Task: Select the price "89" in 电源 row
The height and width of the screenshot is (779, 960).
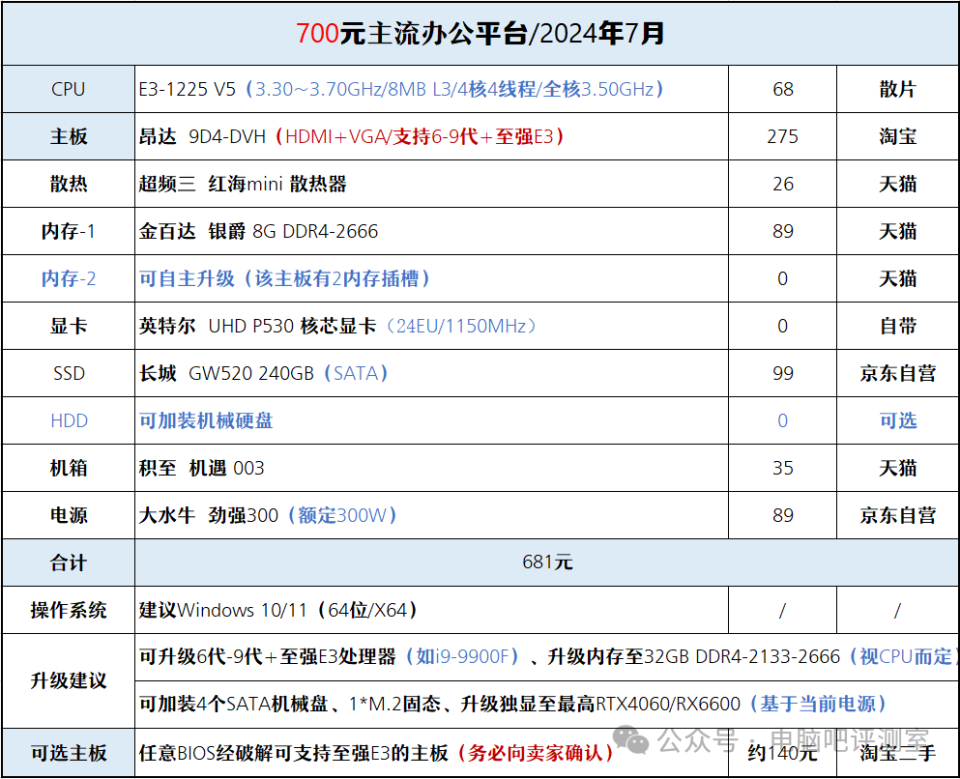Action: click(782, 516)
